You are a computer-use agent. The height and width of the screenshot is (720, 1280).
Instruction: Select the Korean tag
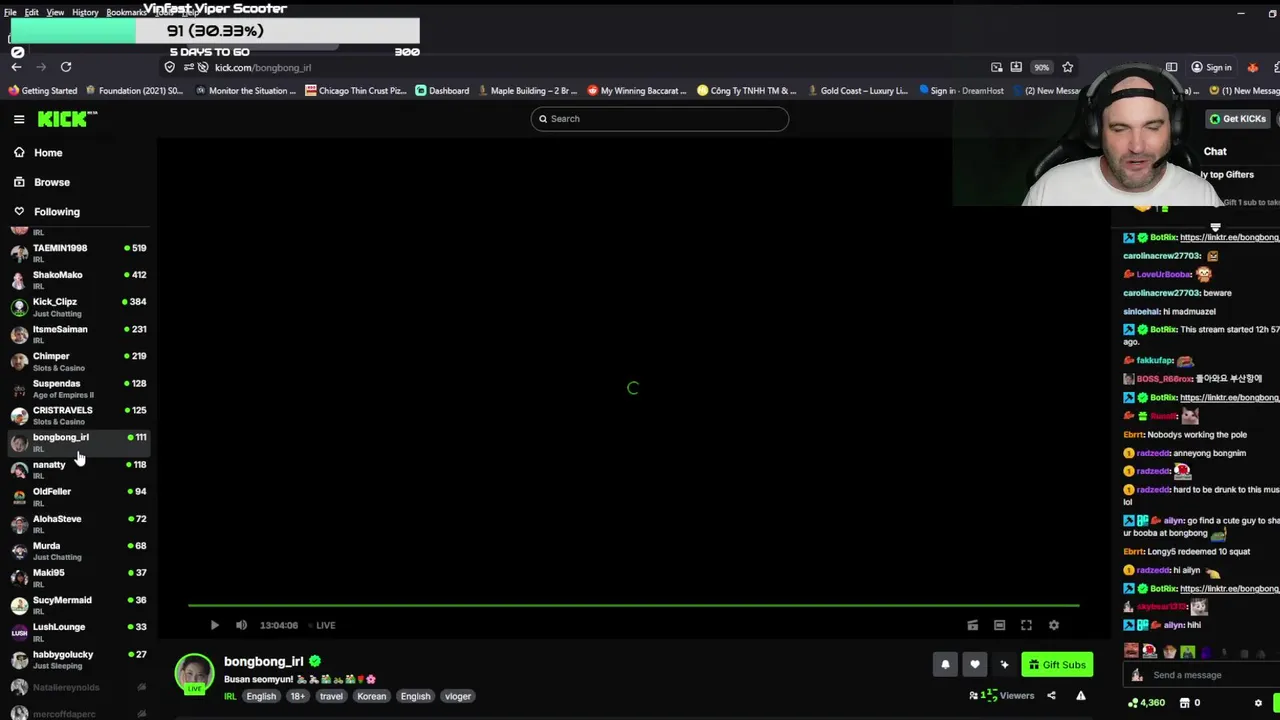(371, 696)
